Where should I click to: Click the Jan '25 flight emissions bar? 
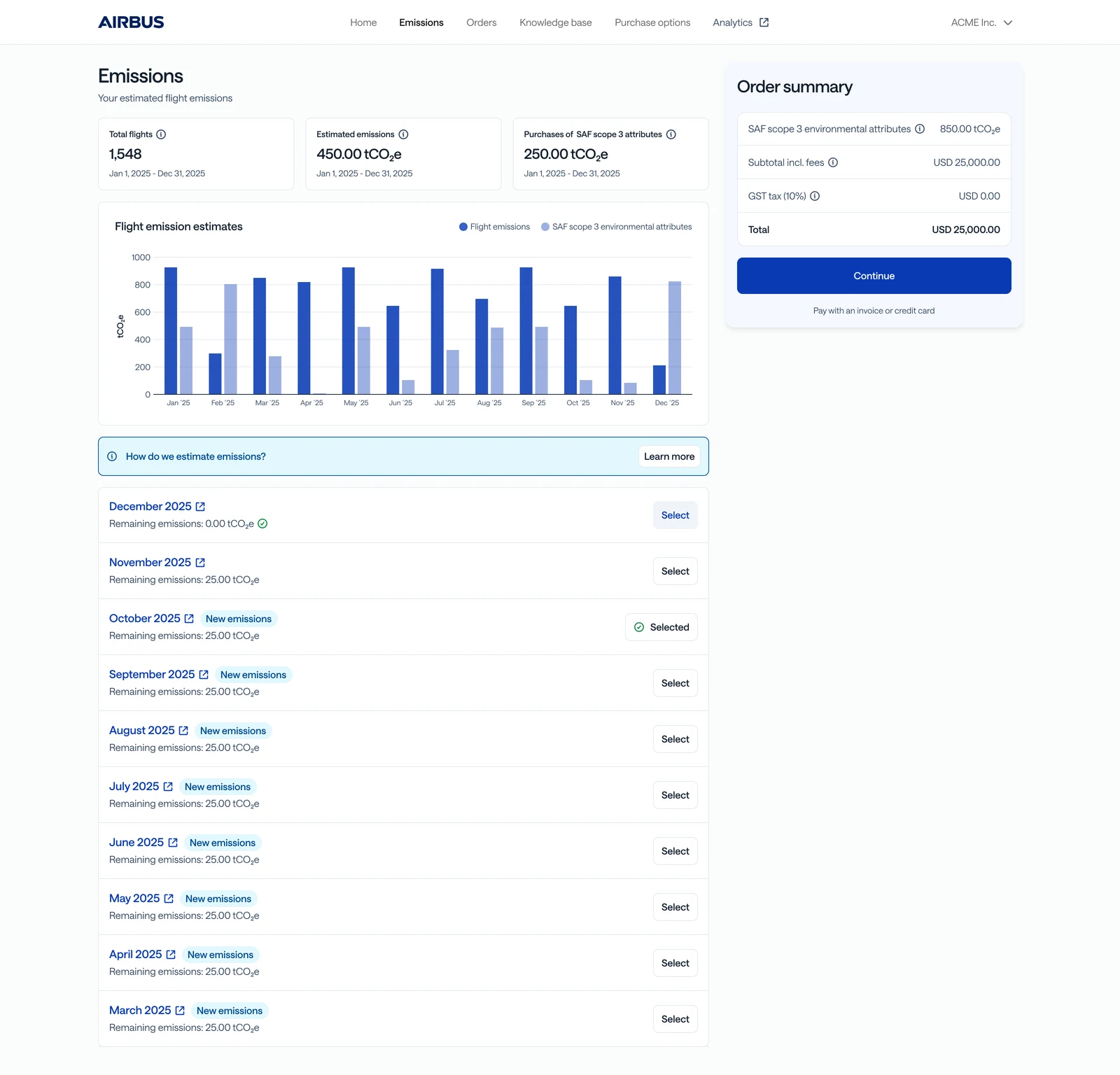[171, 331]
